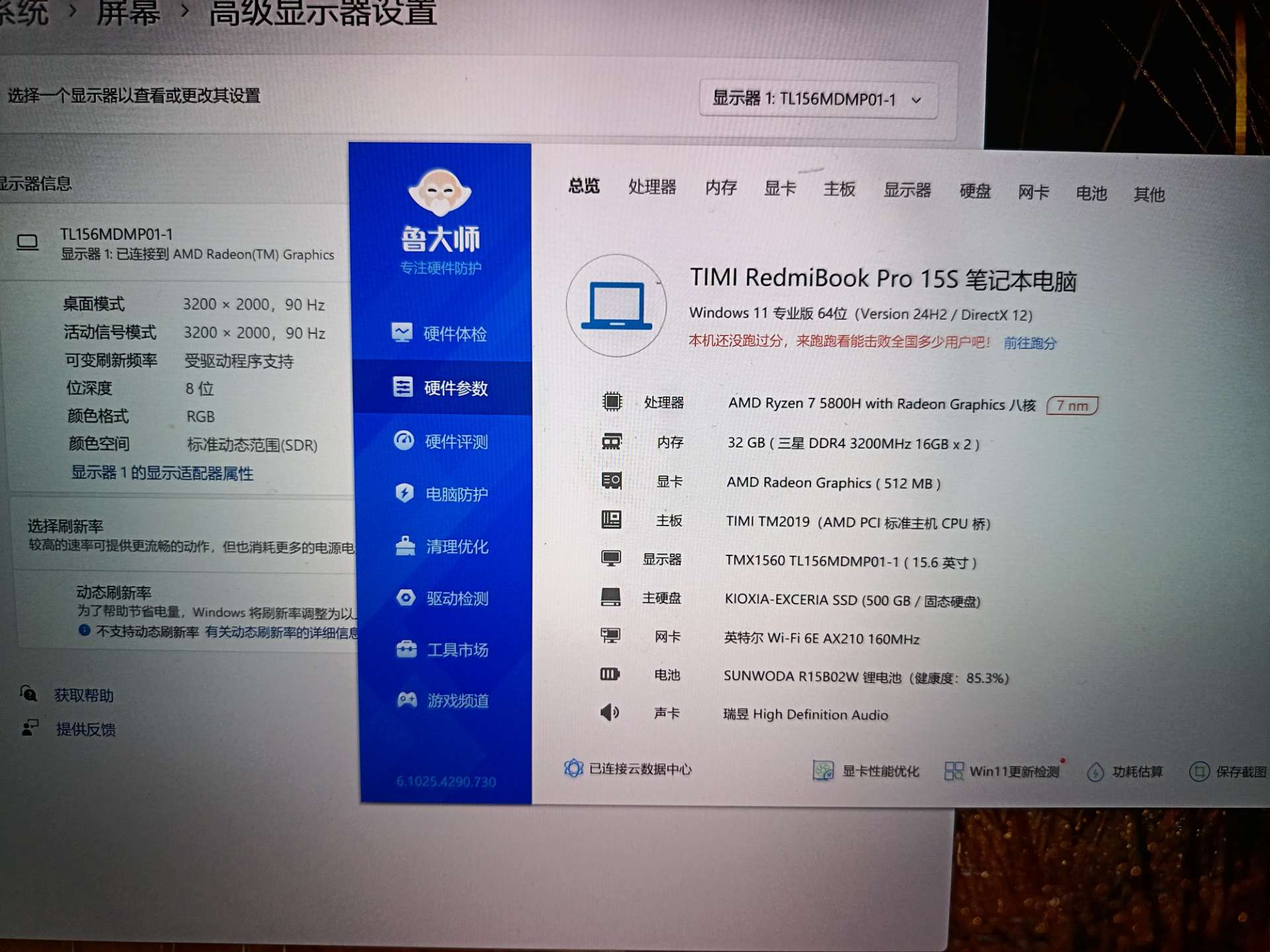
Task: Click TMX1560 TL156MDMP01-1 display text
Action: pos(851,561)
